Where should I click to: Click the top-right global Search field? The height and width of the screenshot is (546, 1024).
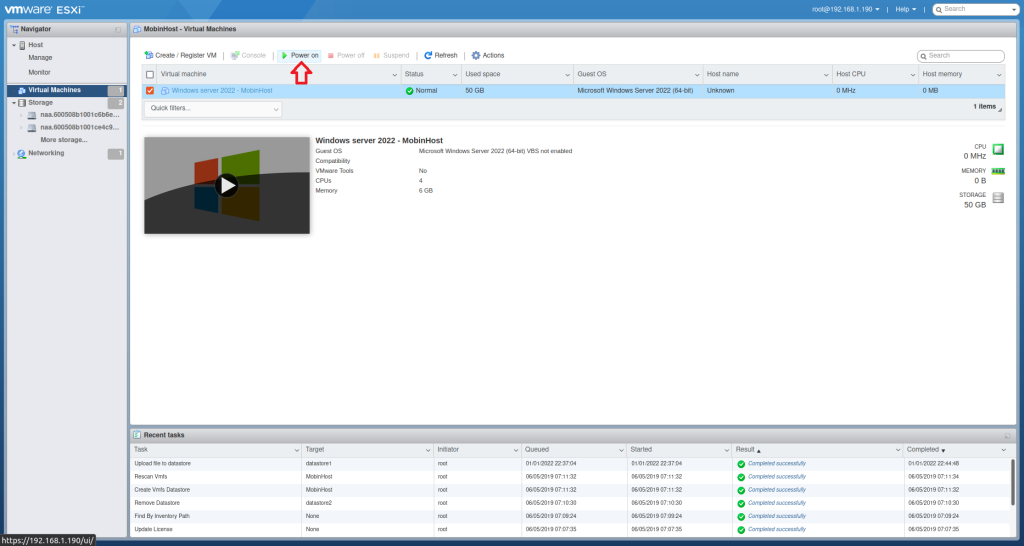(x=974, y=9)
